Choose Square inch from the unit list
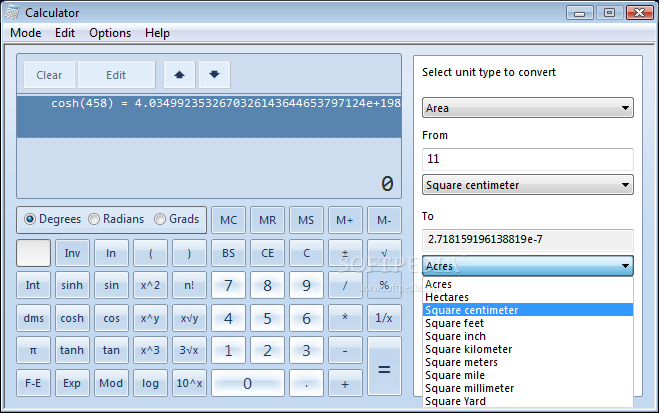 pyautogui.click(x=528, y=336)
